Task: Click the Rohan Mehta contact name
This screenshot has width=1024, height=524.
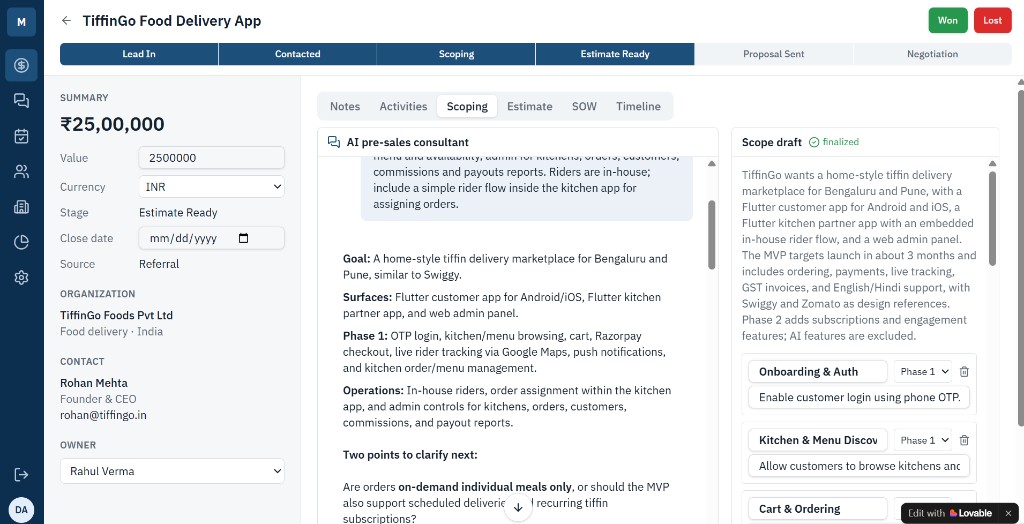Action: click(94, 383)
